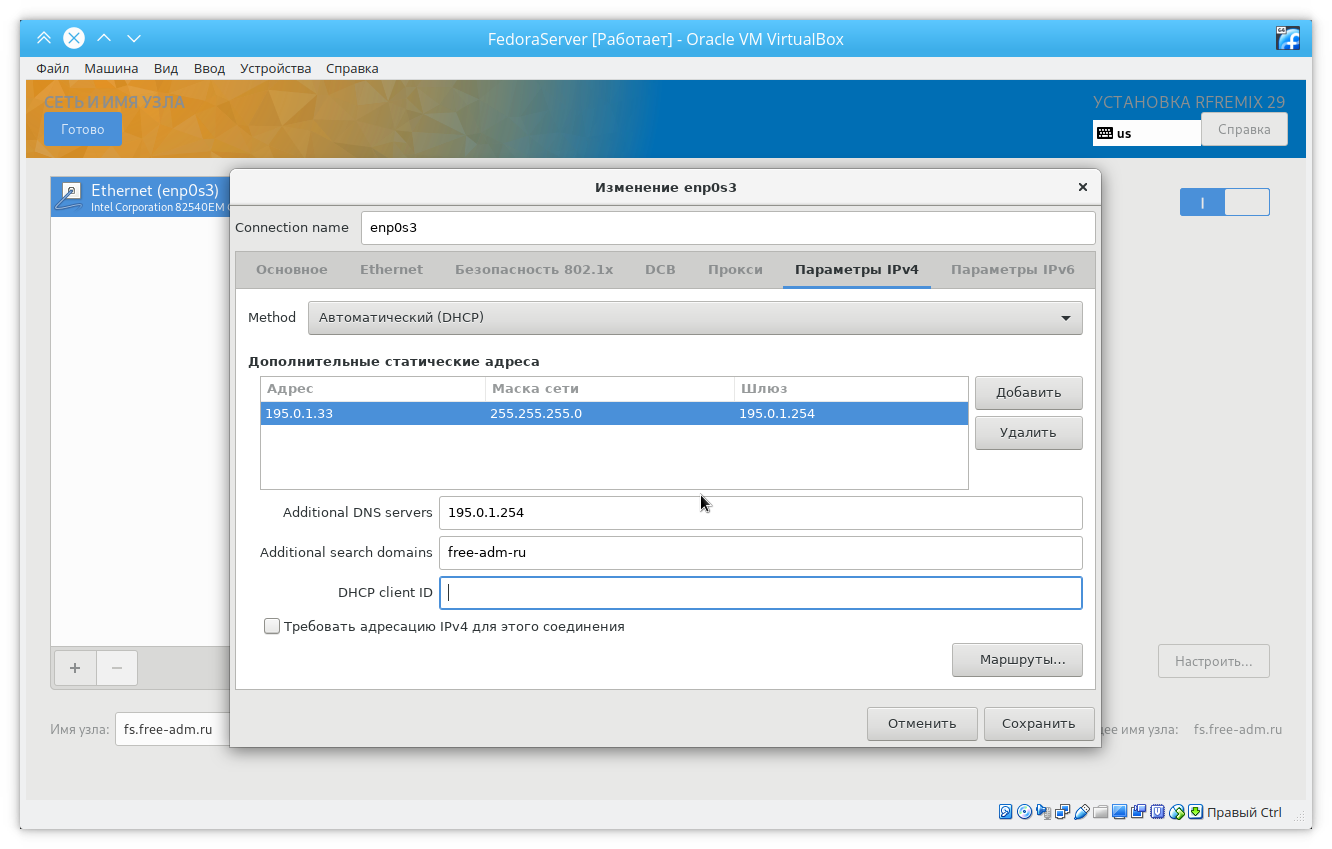The image size is (1332, 849).
Task: Switch to the Ethernet tab
Action: point(391,270)
